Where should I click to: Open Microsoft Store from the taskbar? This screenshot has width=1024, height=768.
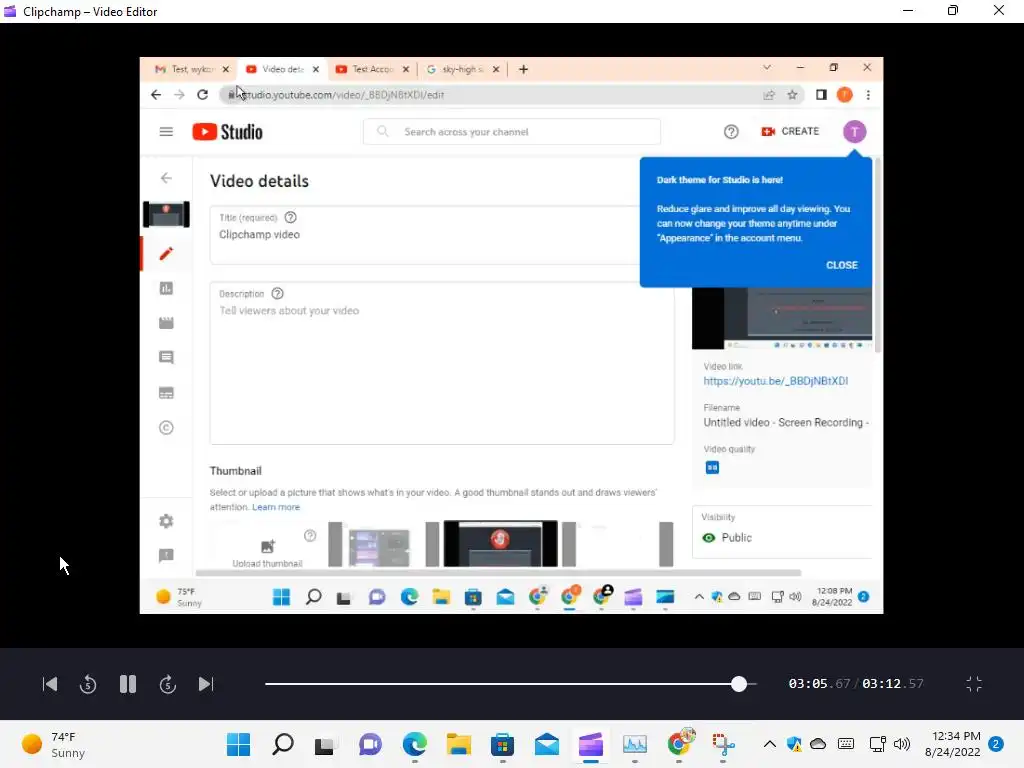point(502,744)
